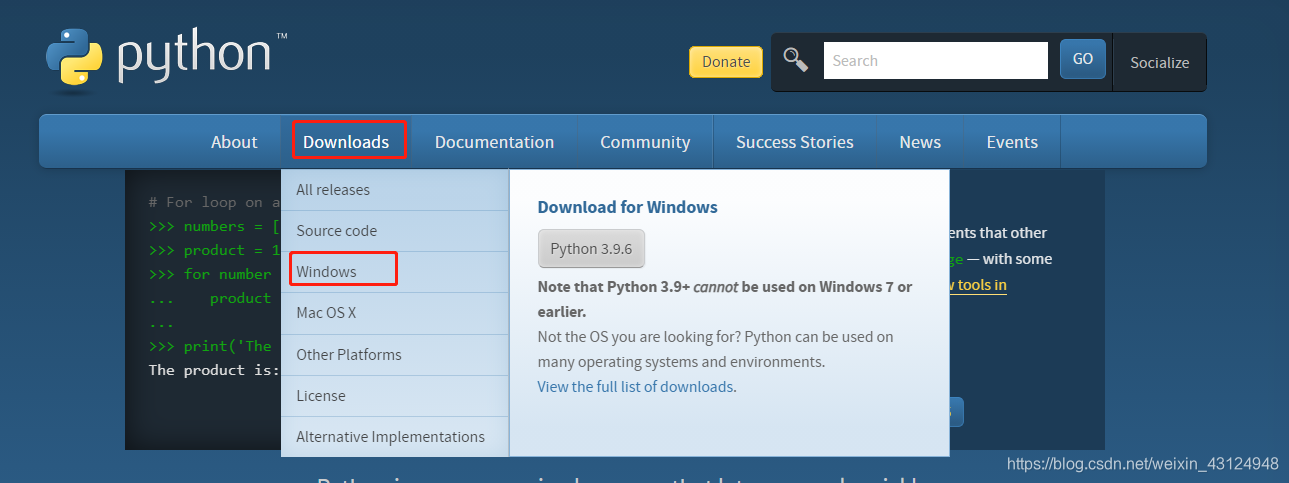Choose Mac OS X in Downloads submenu
This screenshot has width=1289, height=483.
click(x=395, y=313)
